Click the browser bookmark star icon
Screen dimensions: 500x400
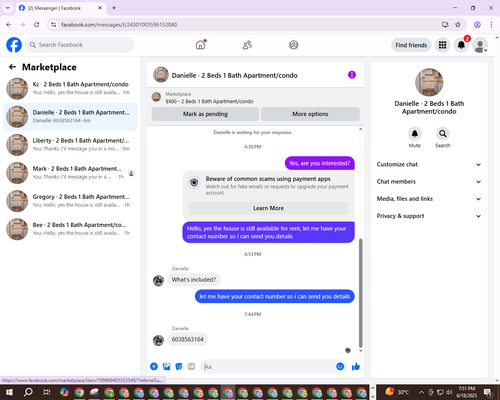pyautogui.click(x=458, y=25)
